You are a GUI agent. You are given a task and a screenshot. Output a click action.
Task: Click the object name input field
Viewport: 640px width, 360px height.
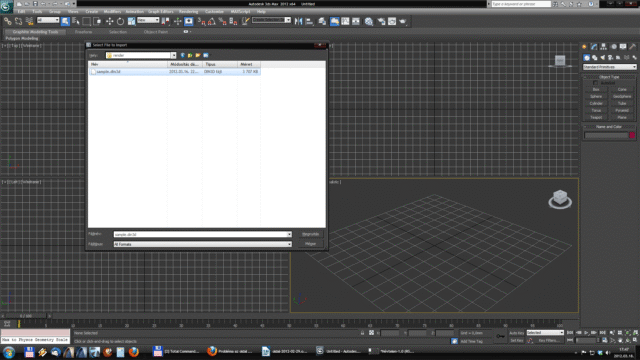606,135
